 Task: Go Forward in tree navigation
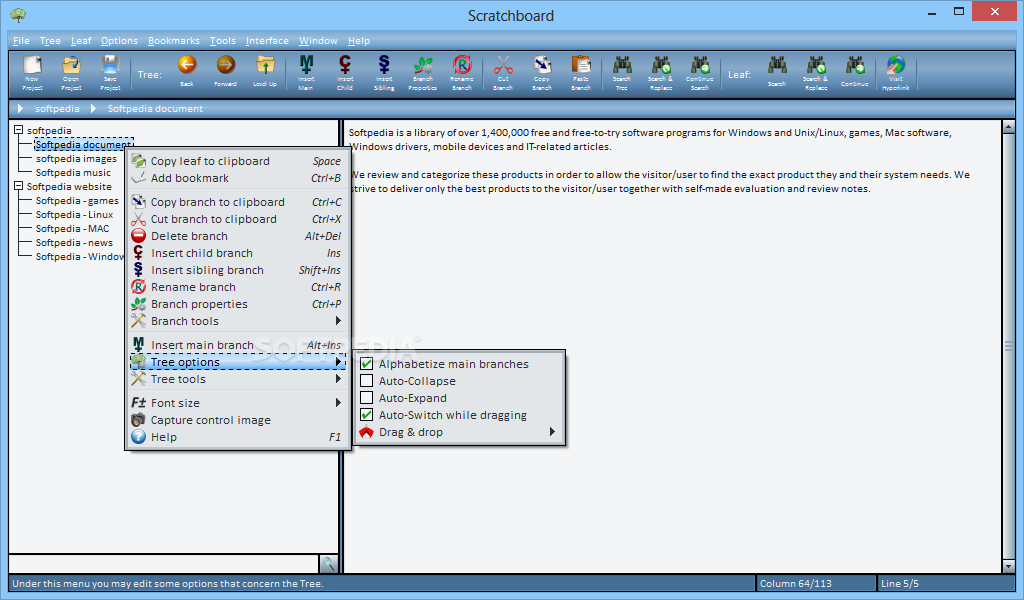[x=225, y=71]
